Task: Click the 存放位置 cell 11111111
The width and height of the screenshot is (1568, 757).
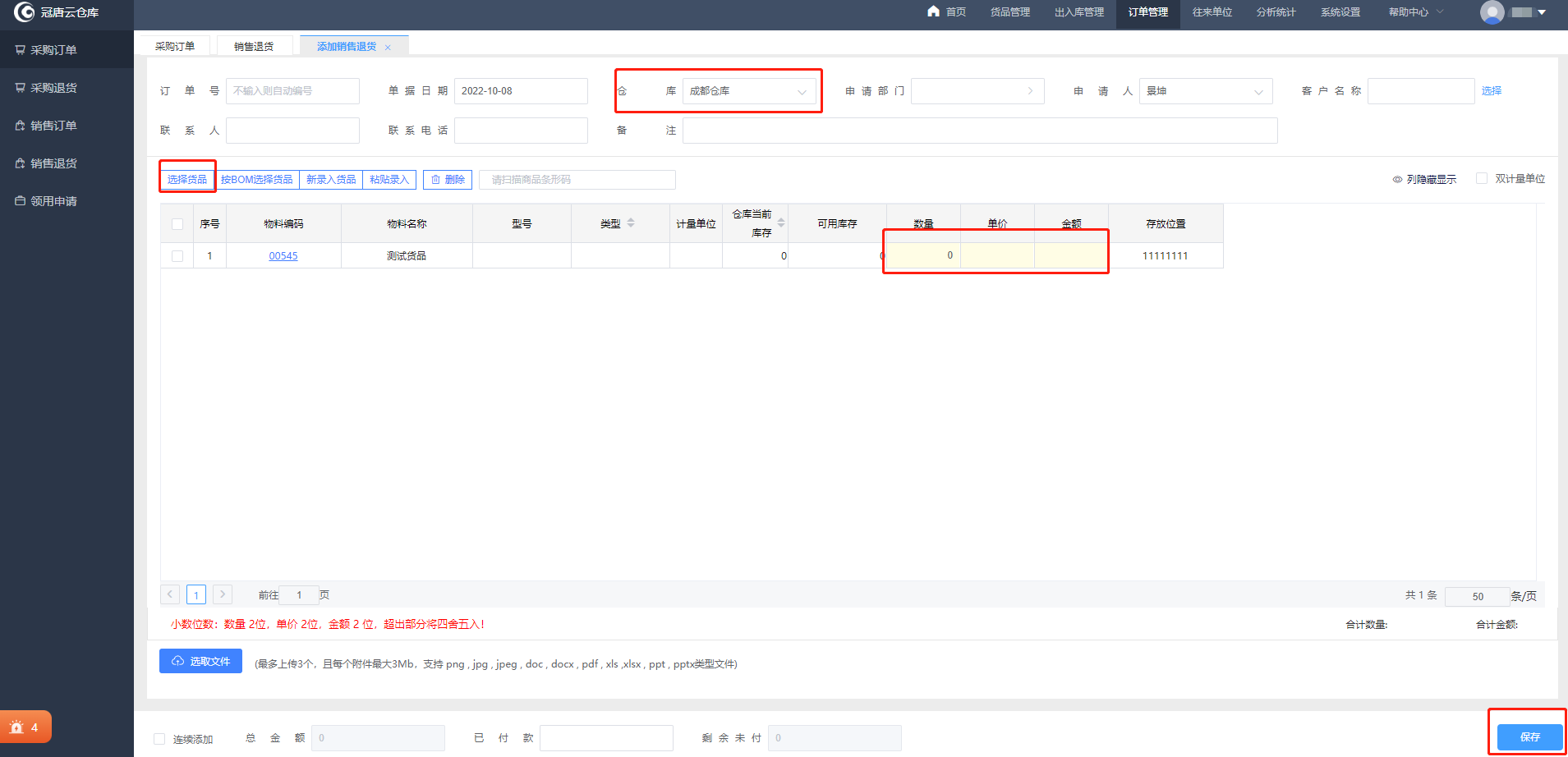Action: pos(1166,256)
